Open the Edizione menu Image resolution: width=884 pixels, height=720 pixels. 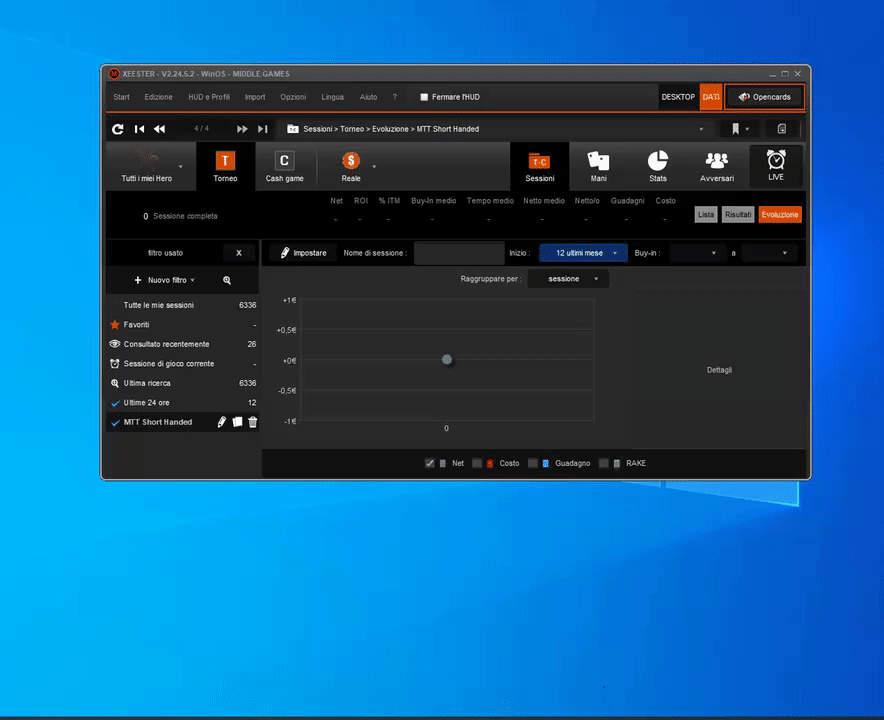tap(158, 97)
